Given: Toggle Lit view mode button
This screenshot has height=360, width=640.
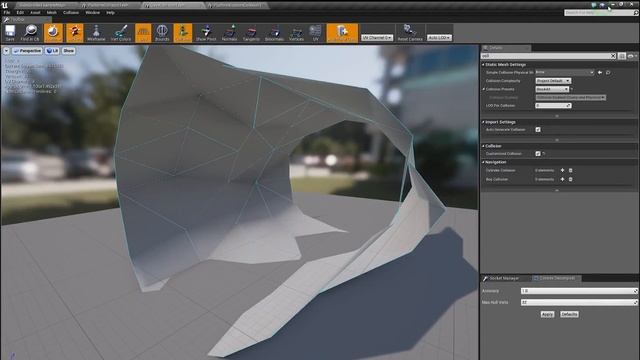Looking at the screenshot, I should pos(52,51).
